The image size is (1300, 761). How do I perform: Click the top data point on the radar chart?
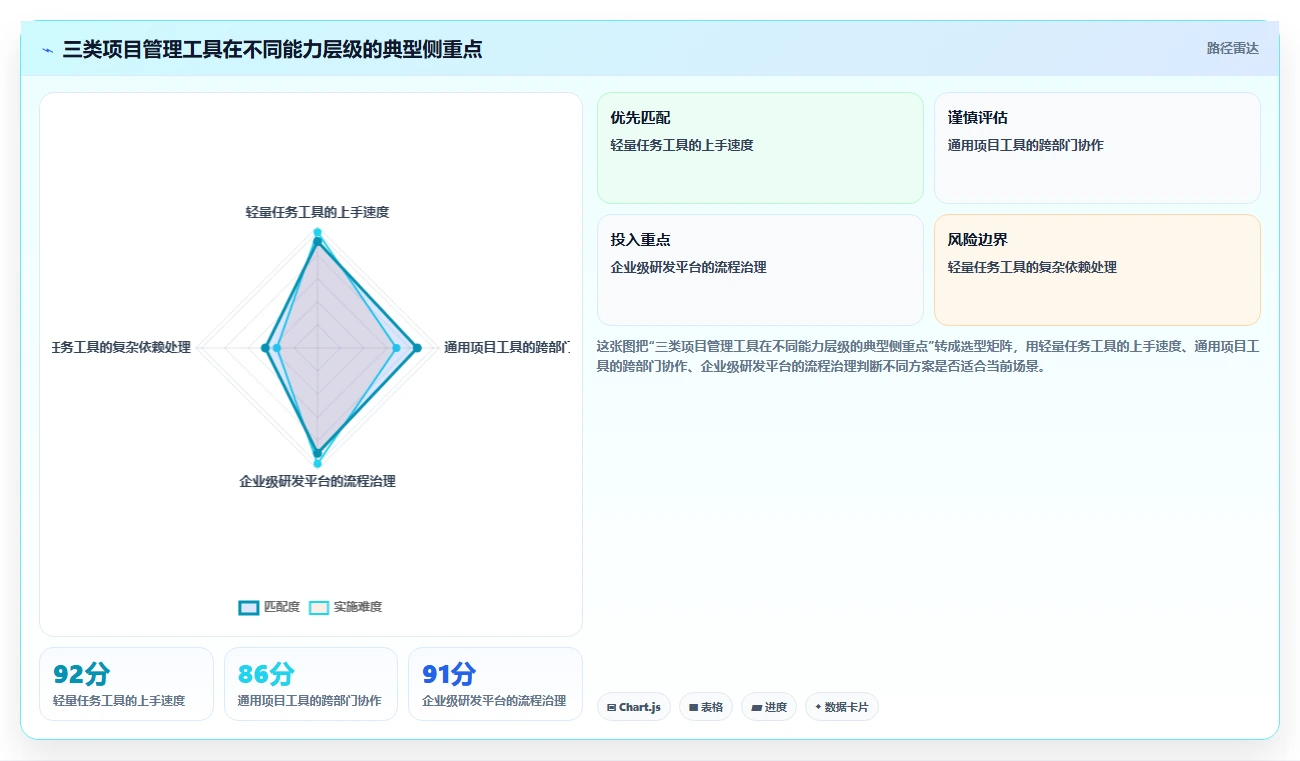click(x=317, y=233)
